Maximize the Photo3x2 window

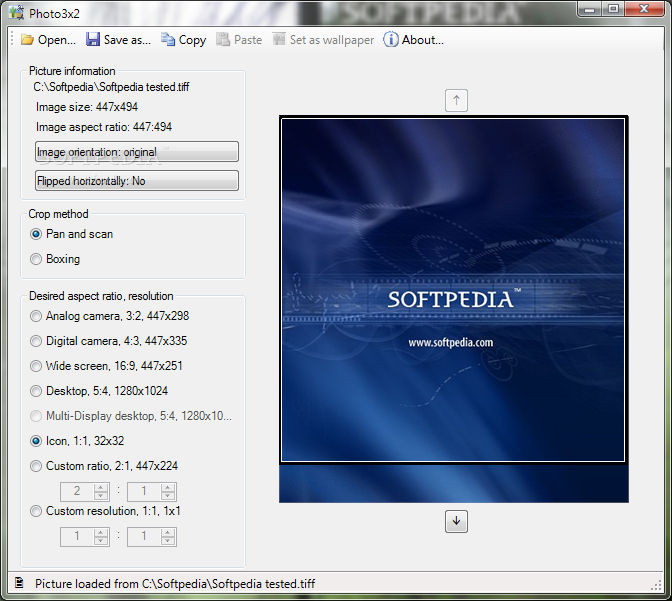tap(613, 9)
